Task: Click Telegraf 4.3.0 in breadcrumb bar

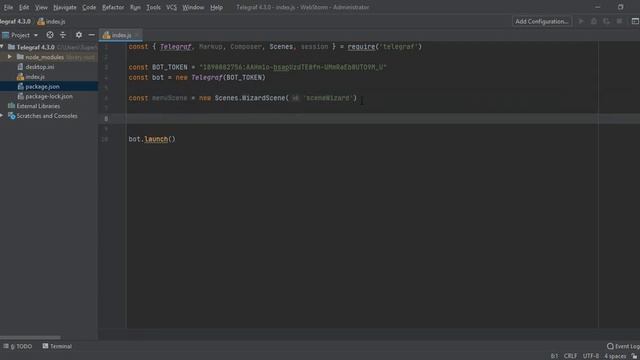Action: point(15,22)
